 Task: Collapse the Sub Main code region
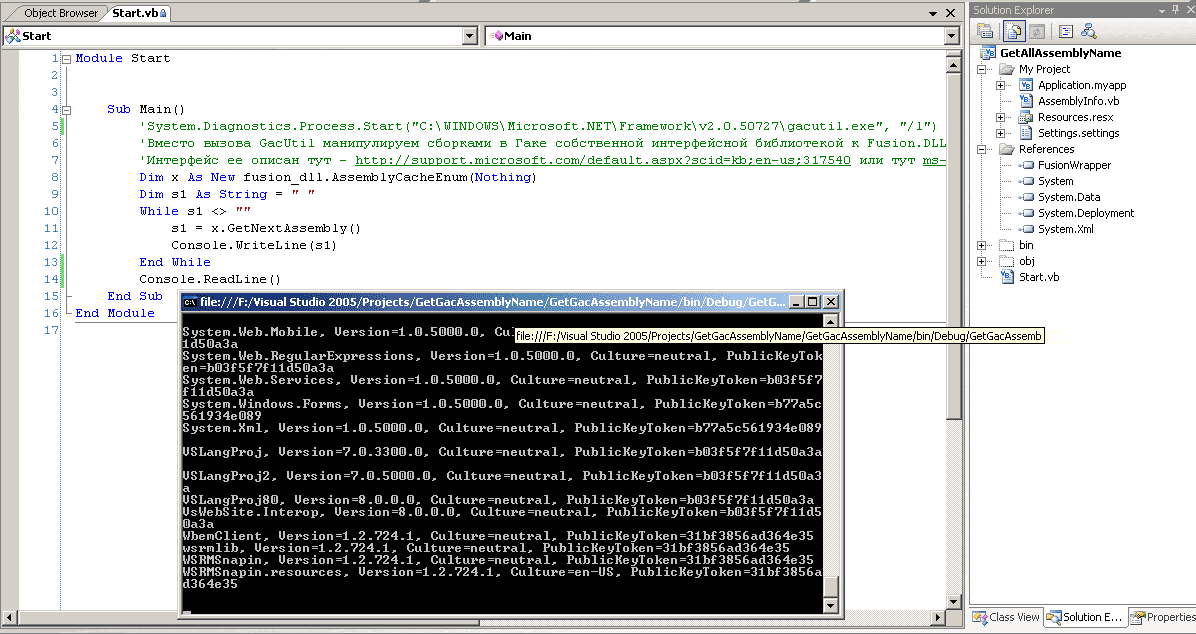coord(66,110)
